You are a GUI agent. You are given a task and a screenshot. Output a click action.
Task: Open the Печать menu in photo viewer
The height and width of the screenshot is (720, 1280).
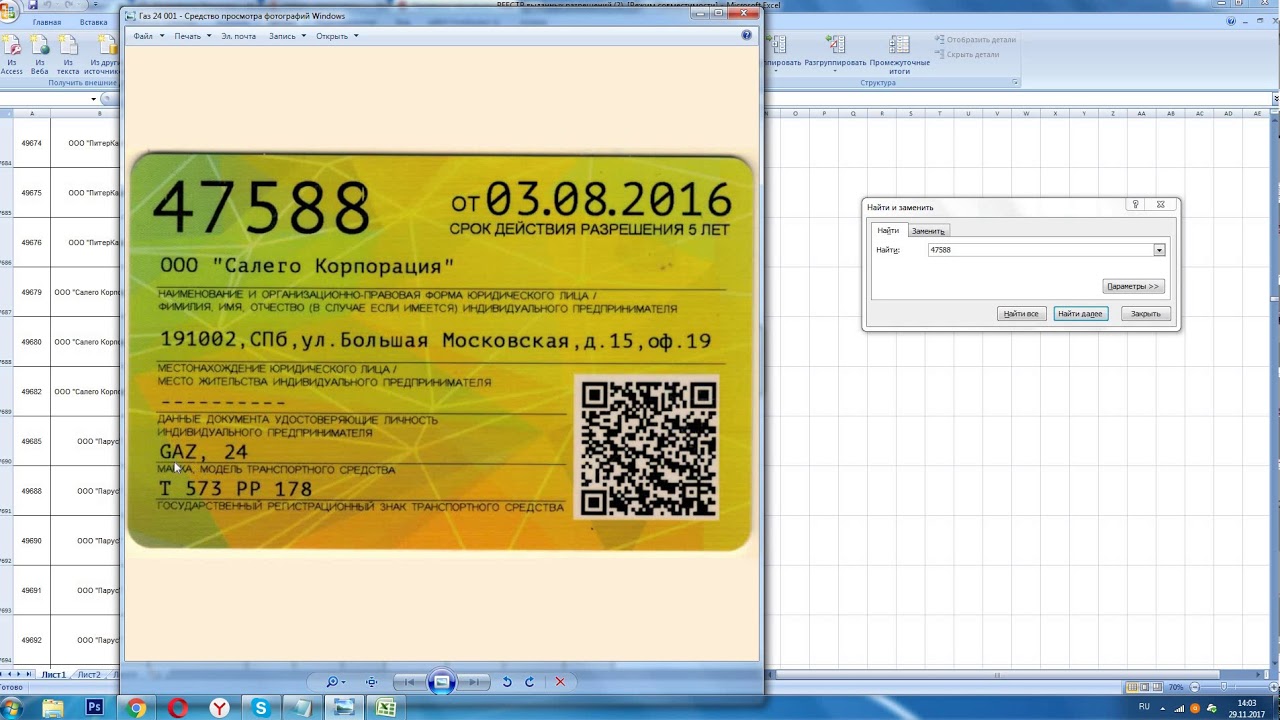click(x=192, y=36)
